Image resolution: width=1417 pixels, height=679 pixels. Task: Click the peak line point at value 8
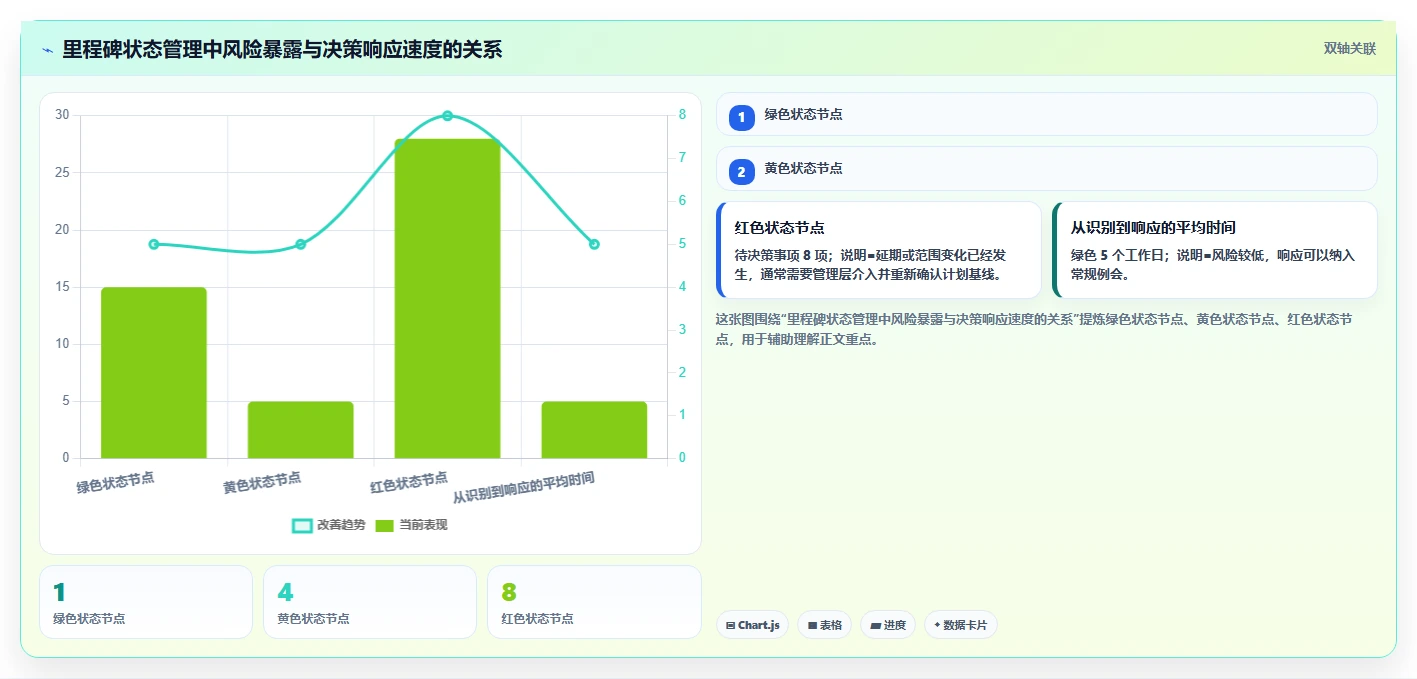point(447,116)
